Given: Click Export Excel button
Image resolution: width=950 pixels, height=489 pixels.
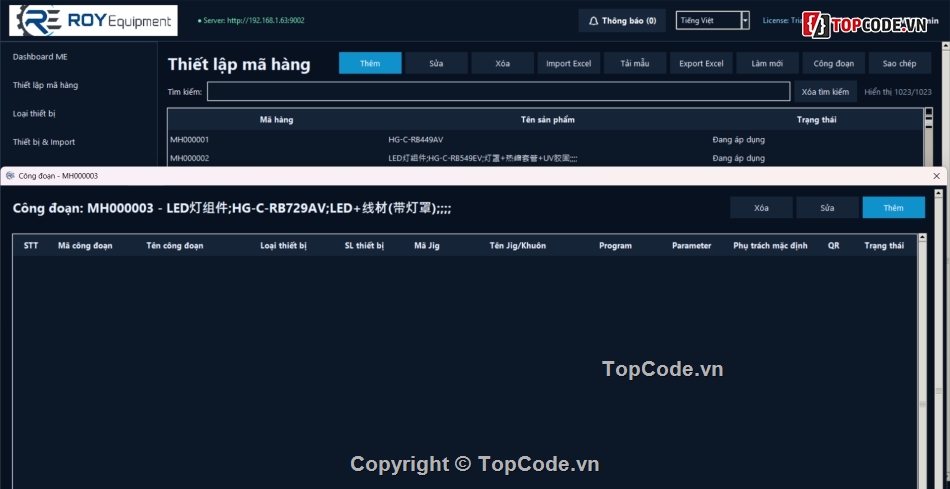Looking at the screenshot, I should tap(701, 63).
